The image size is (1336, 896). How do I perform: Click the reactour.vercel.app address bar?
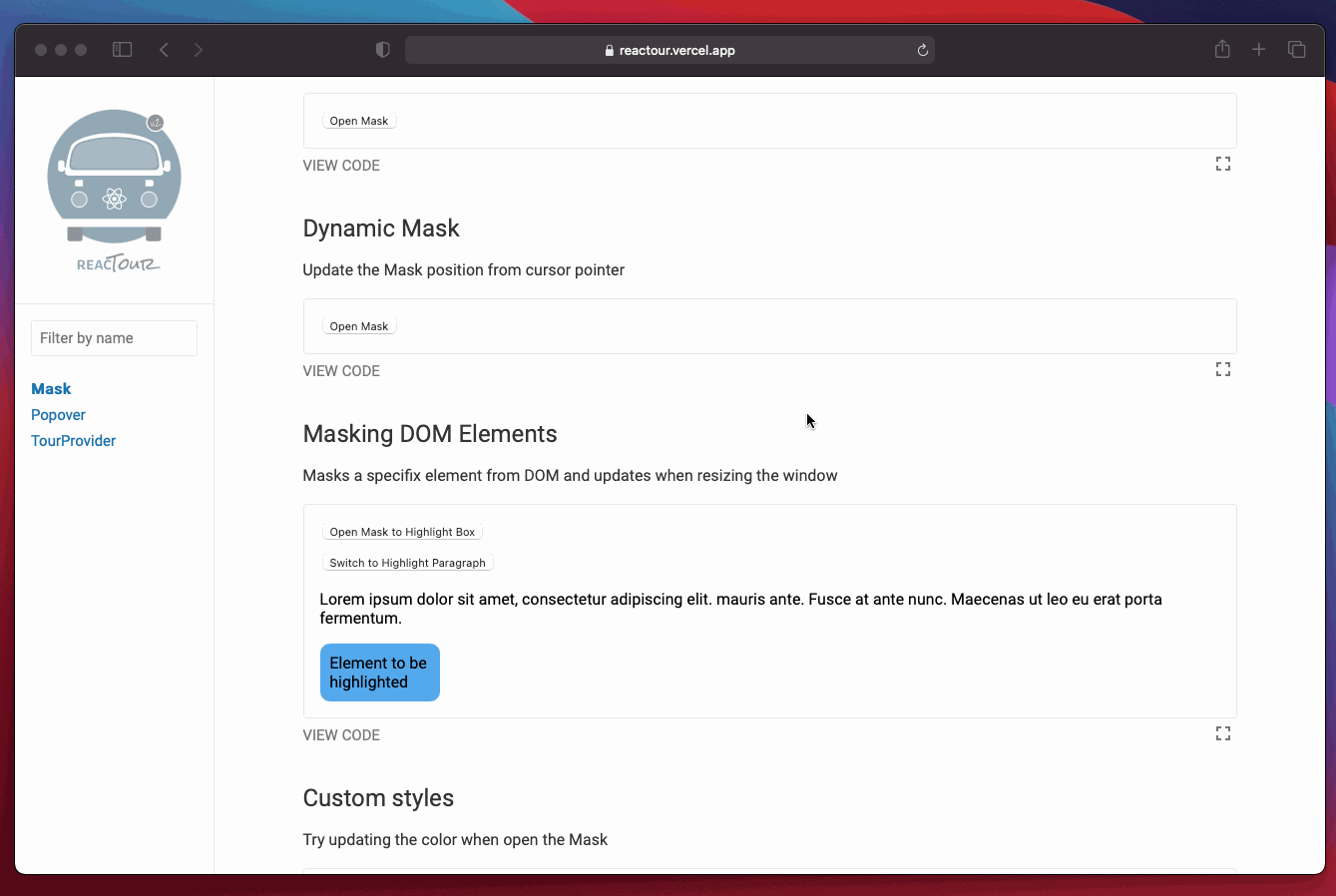tap(669, 50)
